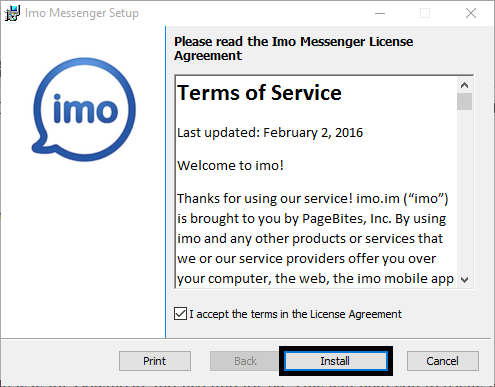Click the 'I accept the terms' label text
This screenshot has height=387, width=495.
(x=296, y=314)
